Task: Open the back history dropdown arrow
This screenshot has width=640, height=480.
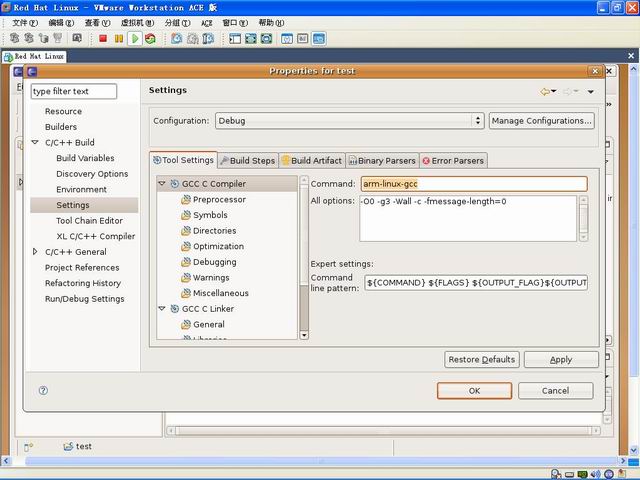Action: coord(553,91)
